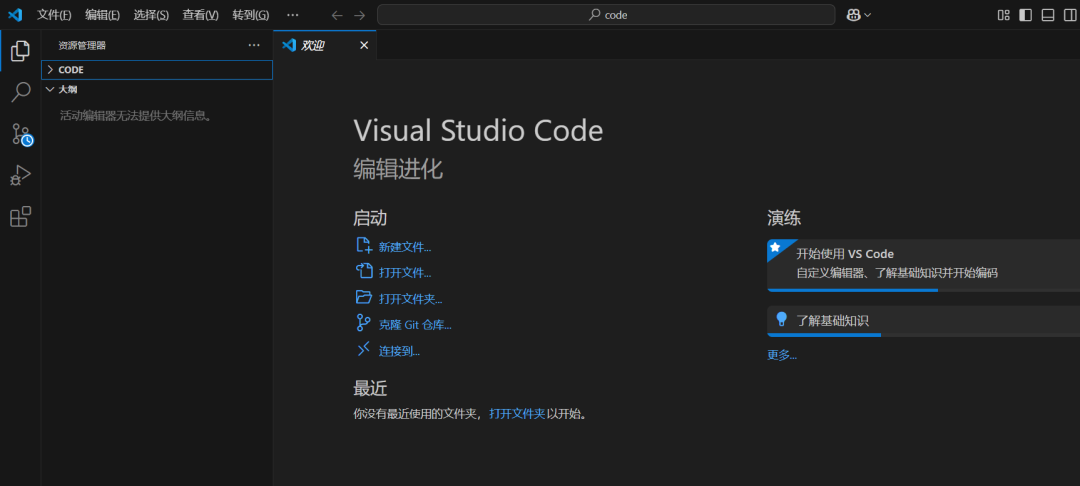Click the code command center search box
The image size is (1080, 486).
[x=606, y=15]
